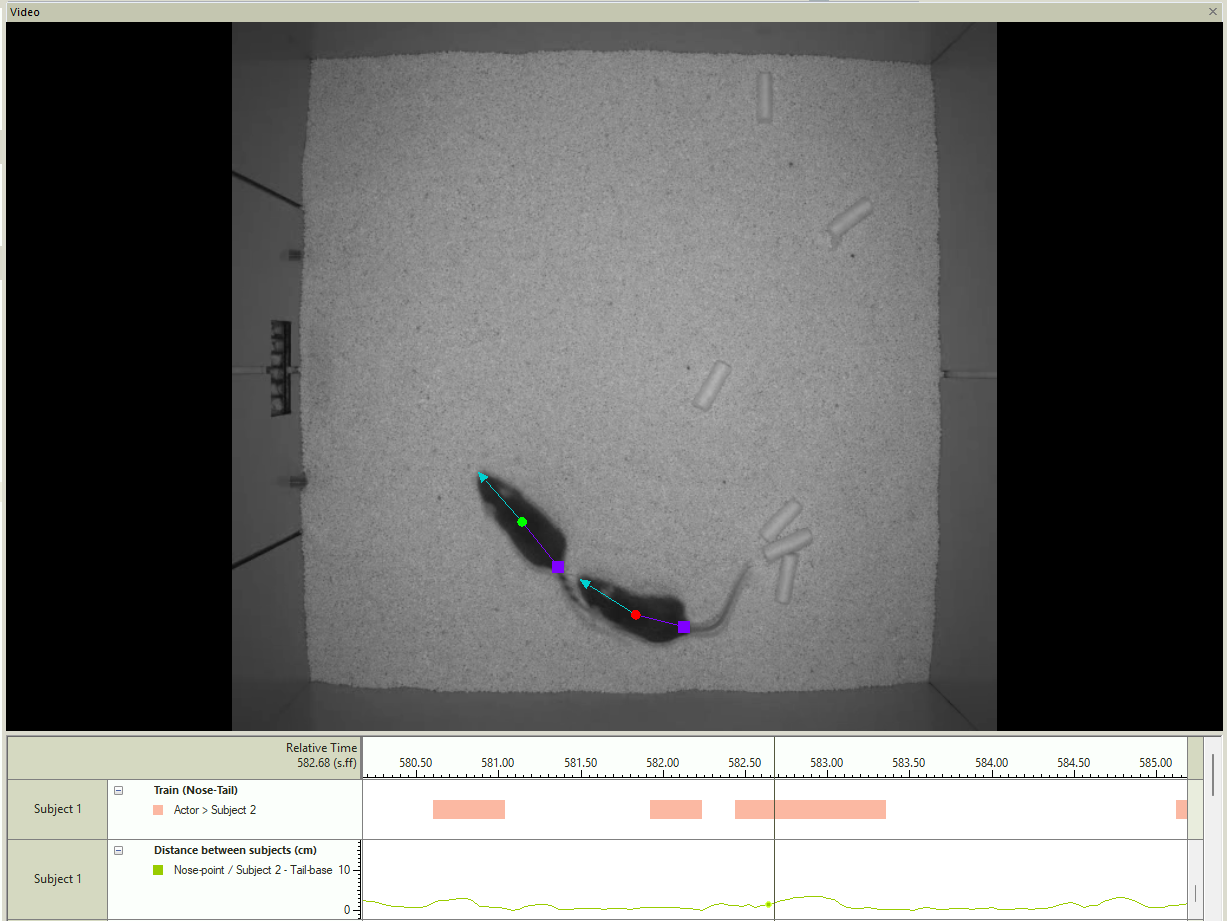Select first Train event bar near 580.50

pos(468,809)
